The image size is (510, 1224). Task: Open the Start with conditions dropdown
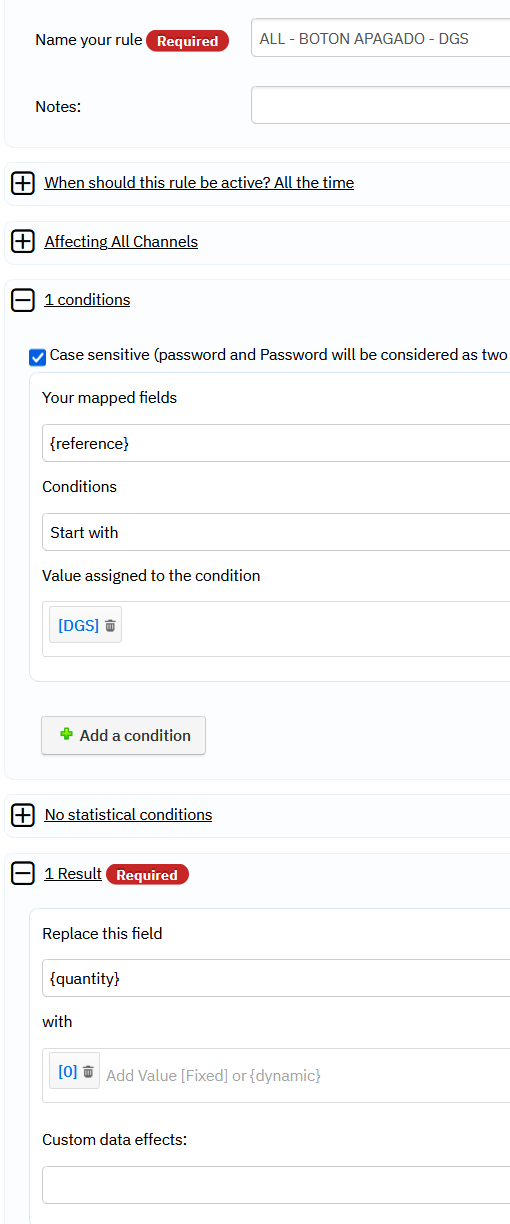(x=276, y=532)
